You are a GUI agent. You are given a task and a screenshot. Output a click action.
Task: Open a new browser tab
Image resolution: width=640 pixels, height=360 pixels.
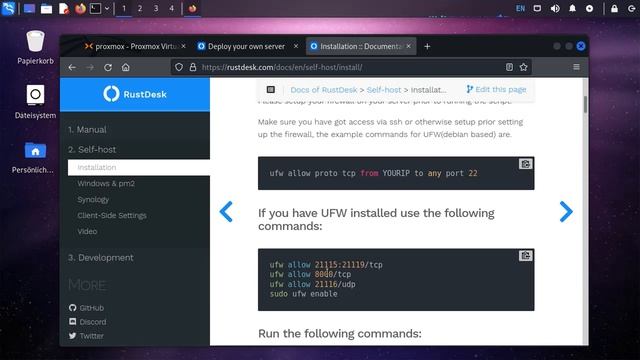click(427, 47)
